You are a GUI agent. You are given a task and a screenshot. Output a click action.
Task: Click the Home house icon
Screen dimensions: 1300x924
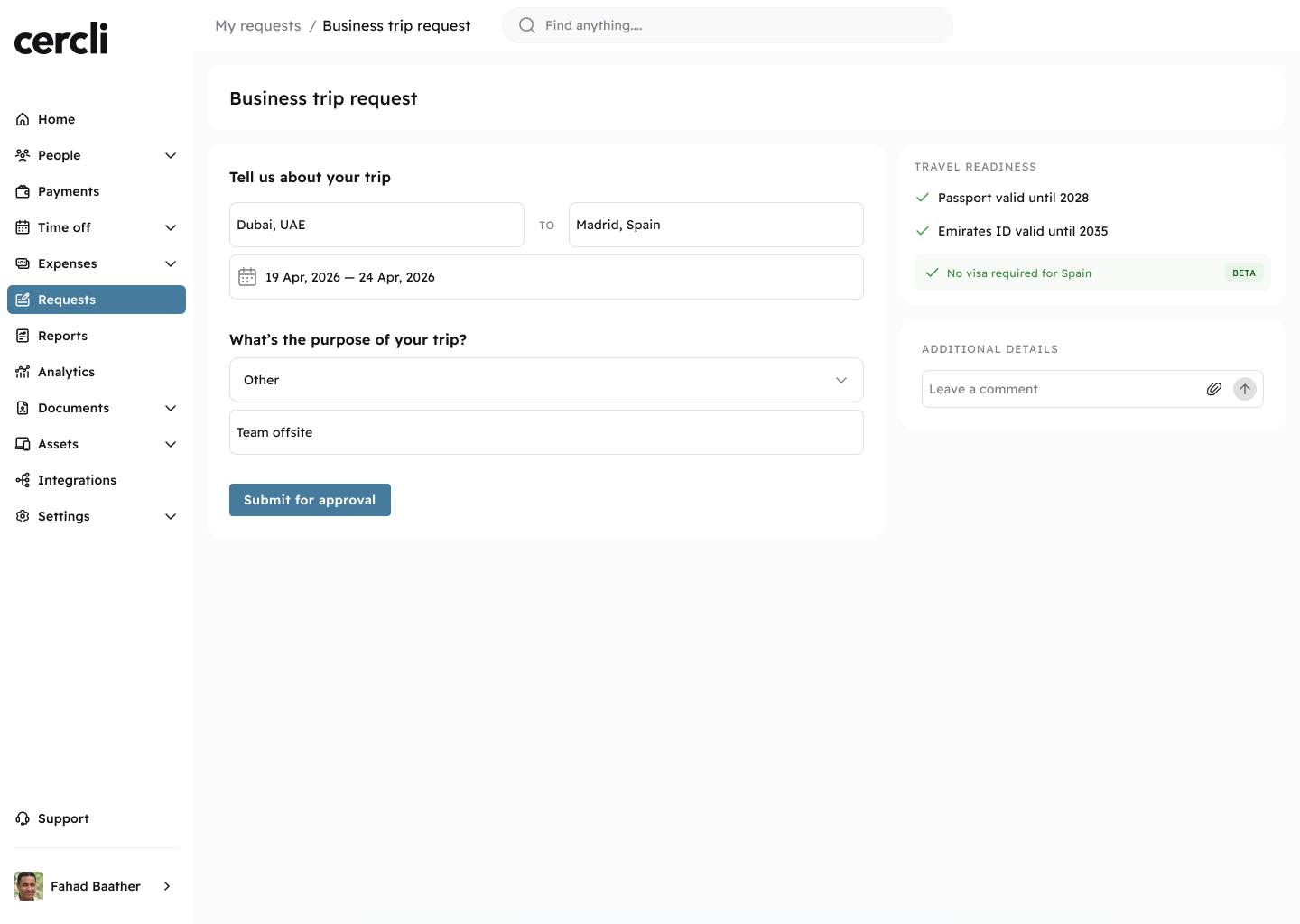pos(23,119)
